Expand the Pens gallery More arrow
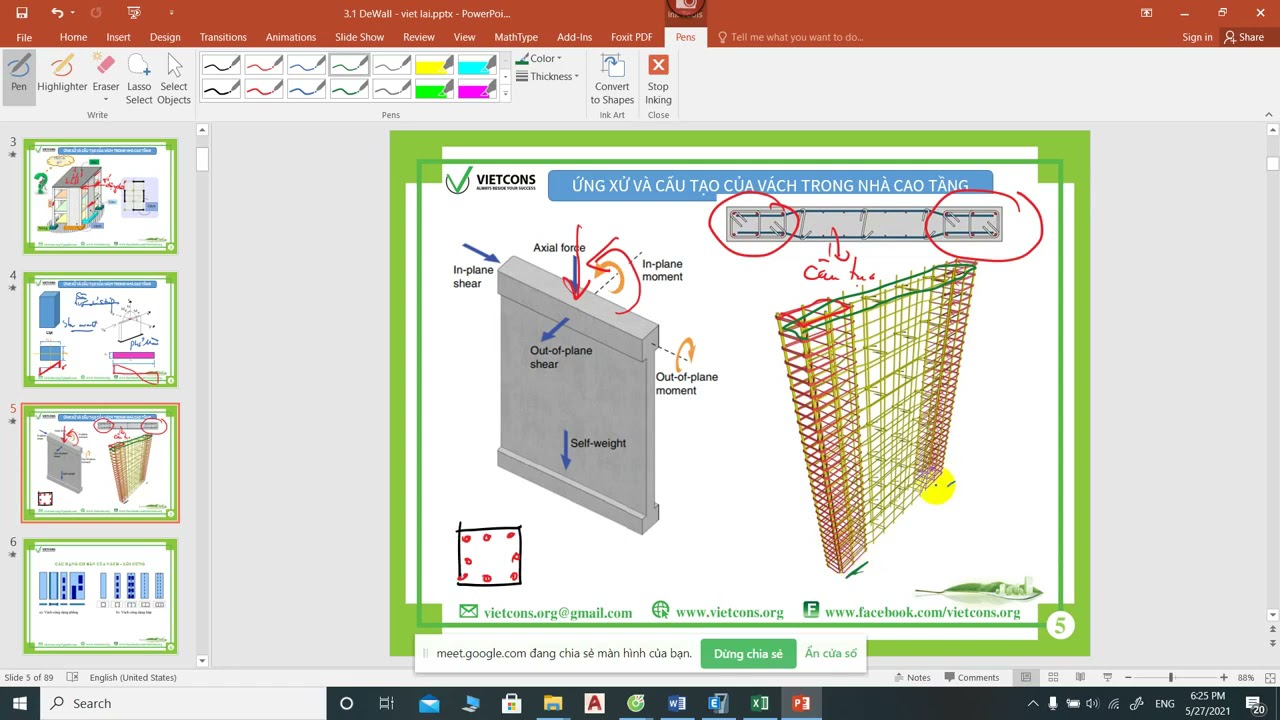Screen dimensions: 1280x720 (x=505, y=93)
